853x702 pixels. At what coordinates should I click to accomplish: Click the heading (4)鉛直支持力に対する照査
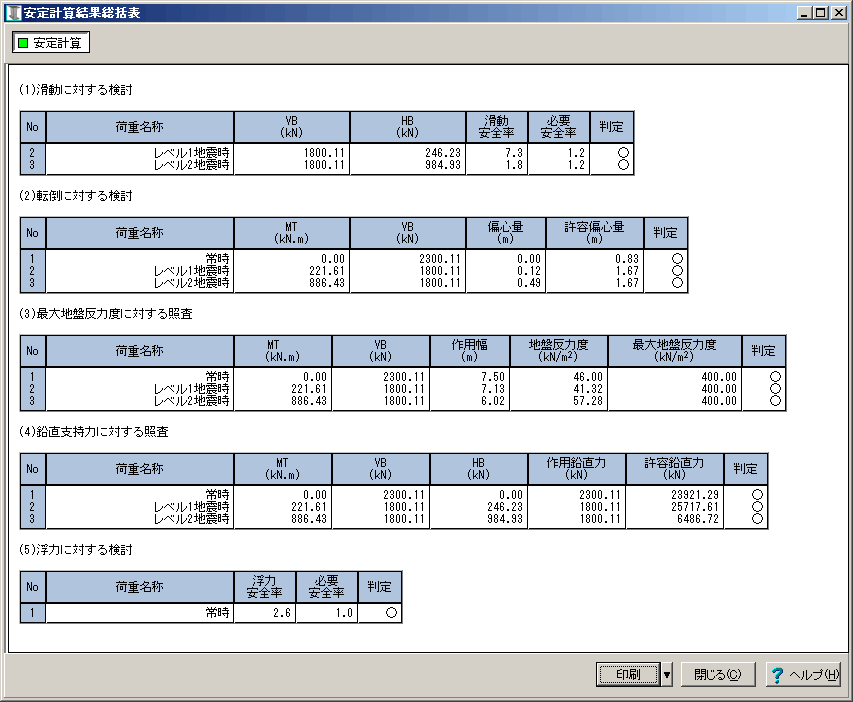tap(94, 432)
